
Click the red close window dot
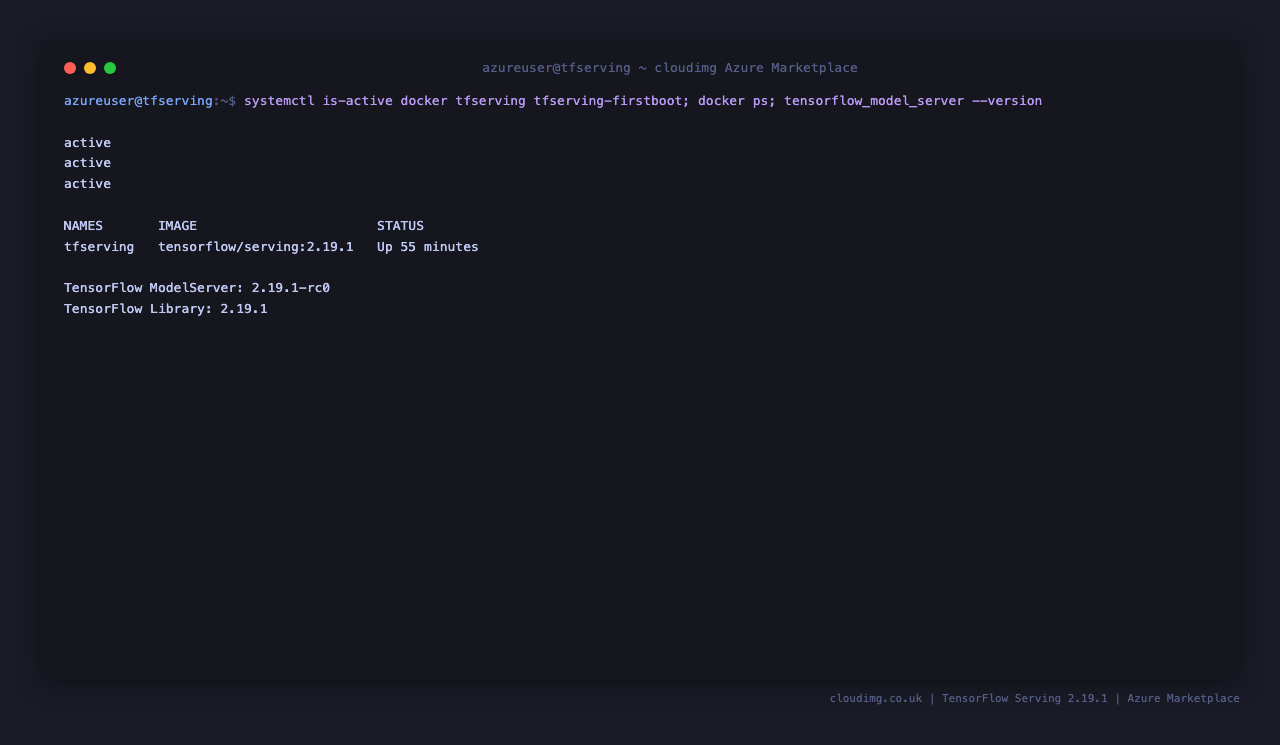point(70,68)
